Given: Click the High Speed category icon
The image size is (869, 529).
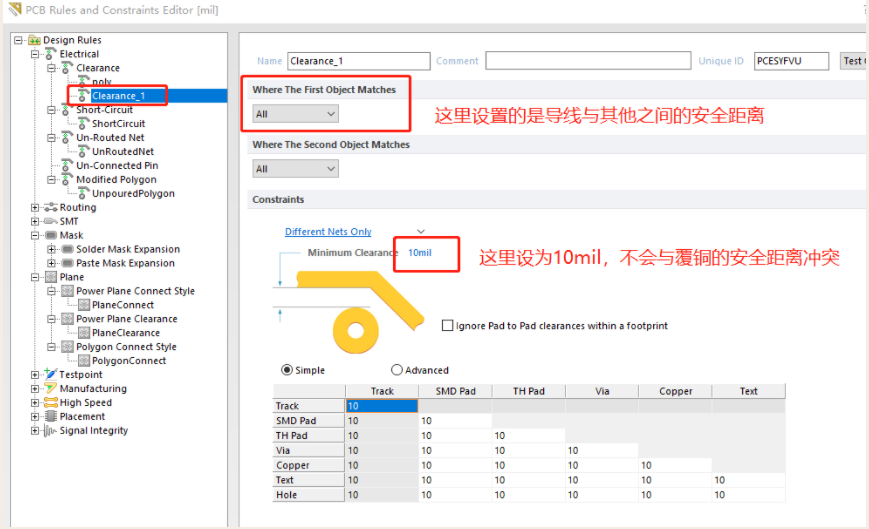Looking at the screenshot, I should click(51, 403).
